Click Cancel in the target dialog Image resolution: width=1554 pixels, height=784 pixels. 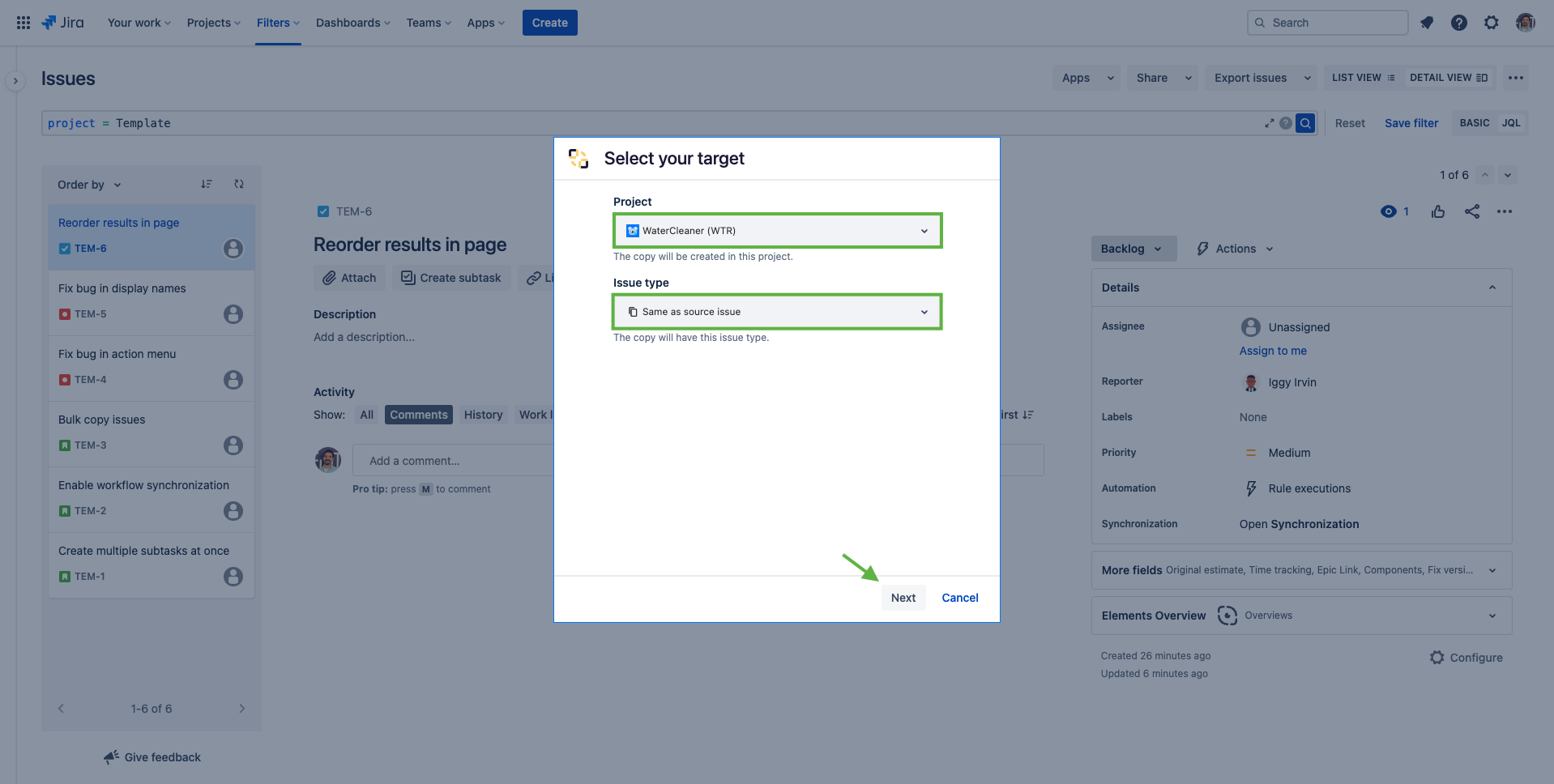tap(959, 598)
